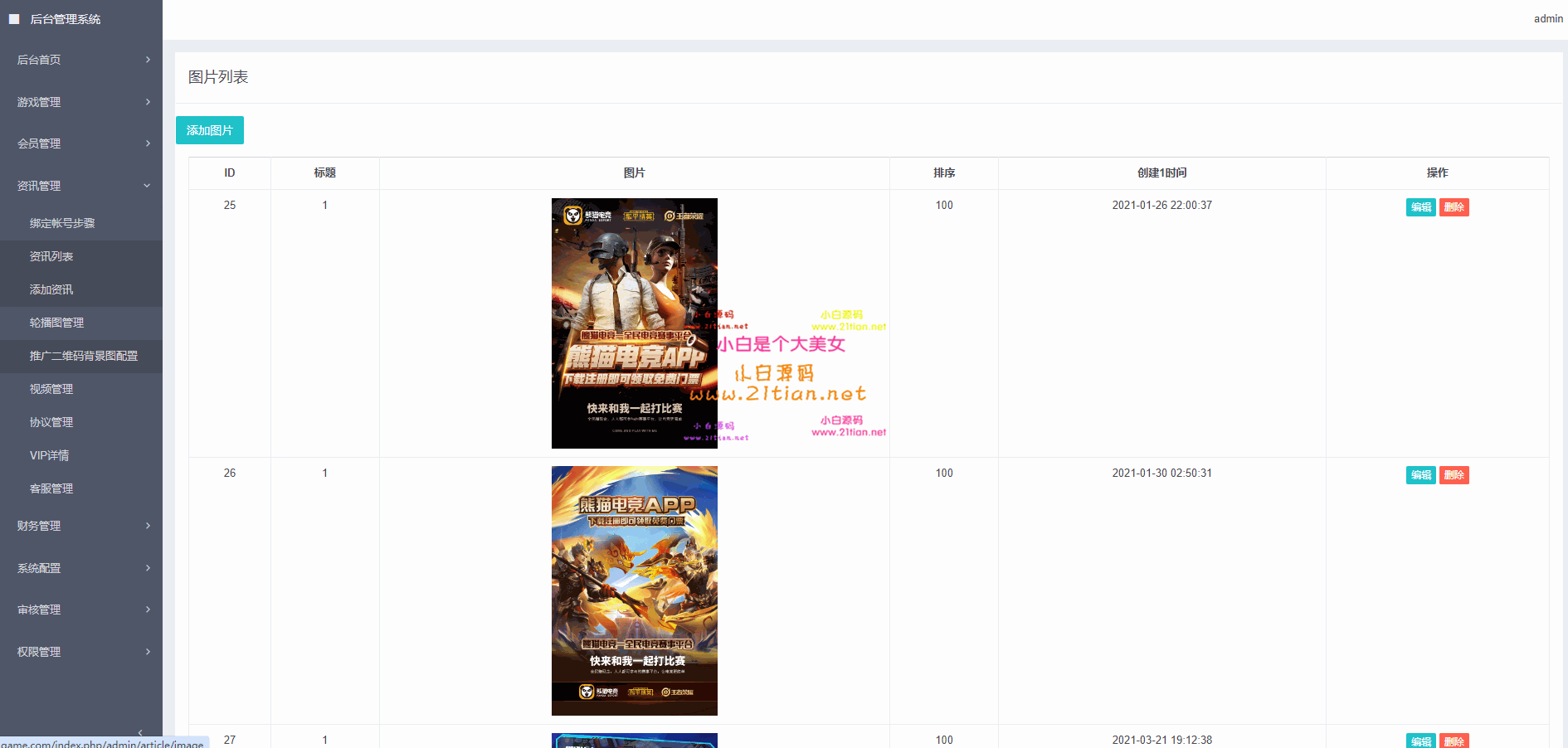Go to 资讯列表 submenu item
The image size is (1568, 748).
[x=81, y=256]
